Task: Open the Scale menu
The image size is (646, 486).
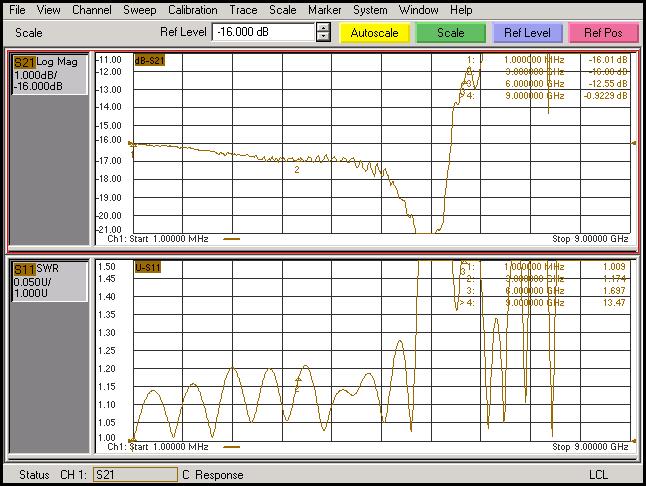Action: pos(283,10)
